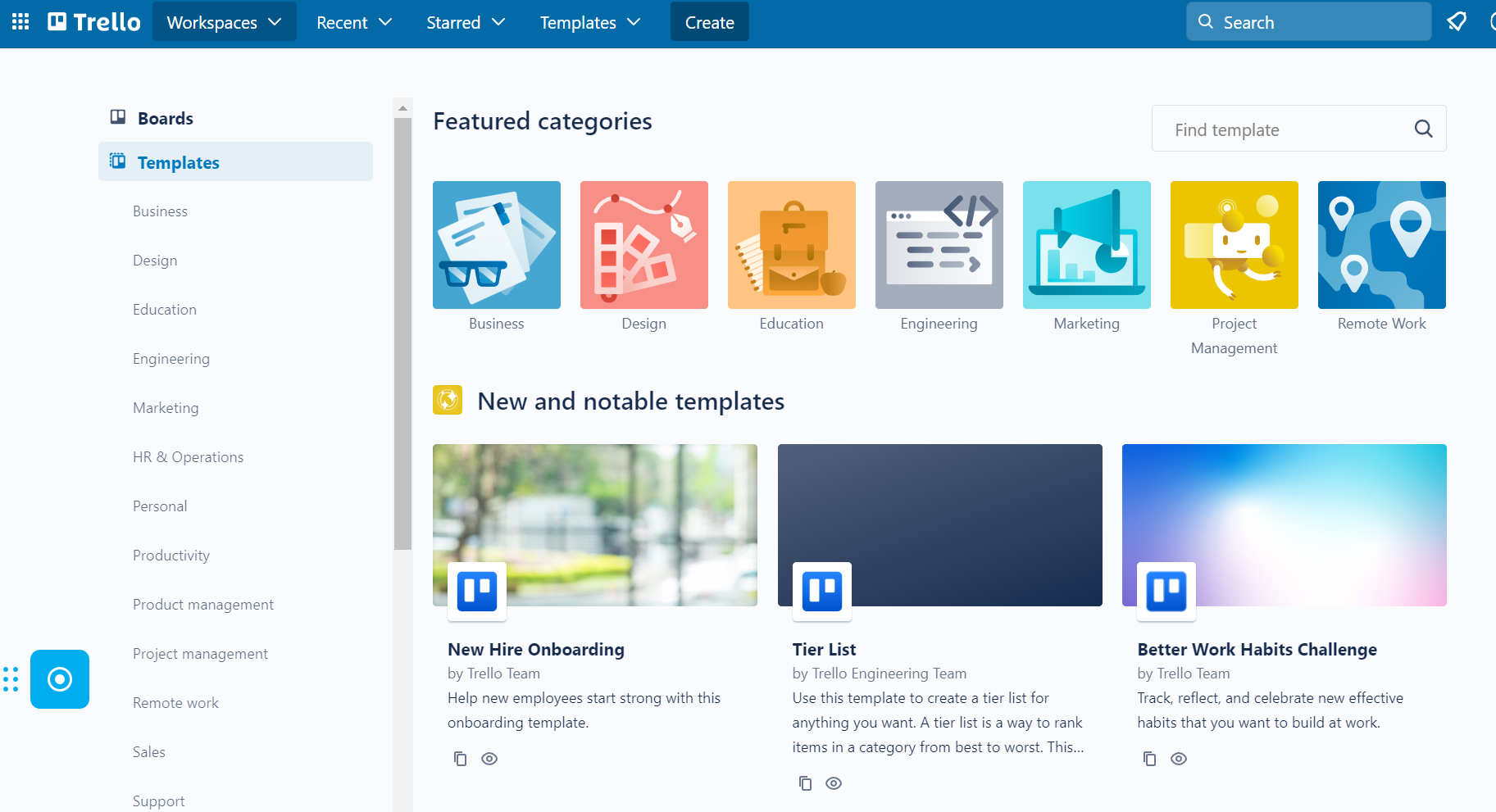Open the app switcher grid icon
The image size is (1496, 812).
pos(20,22)
